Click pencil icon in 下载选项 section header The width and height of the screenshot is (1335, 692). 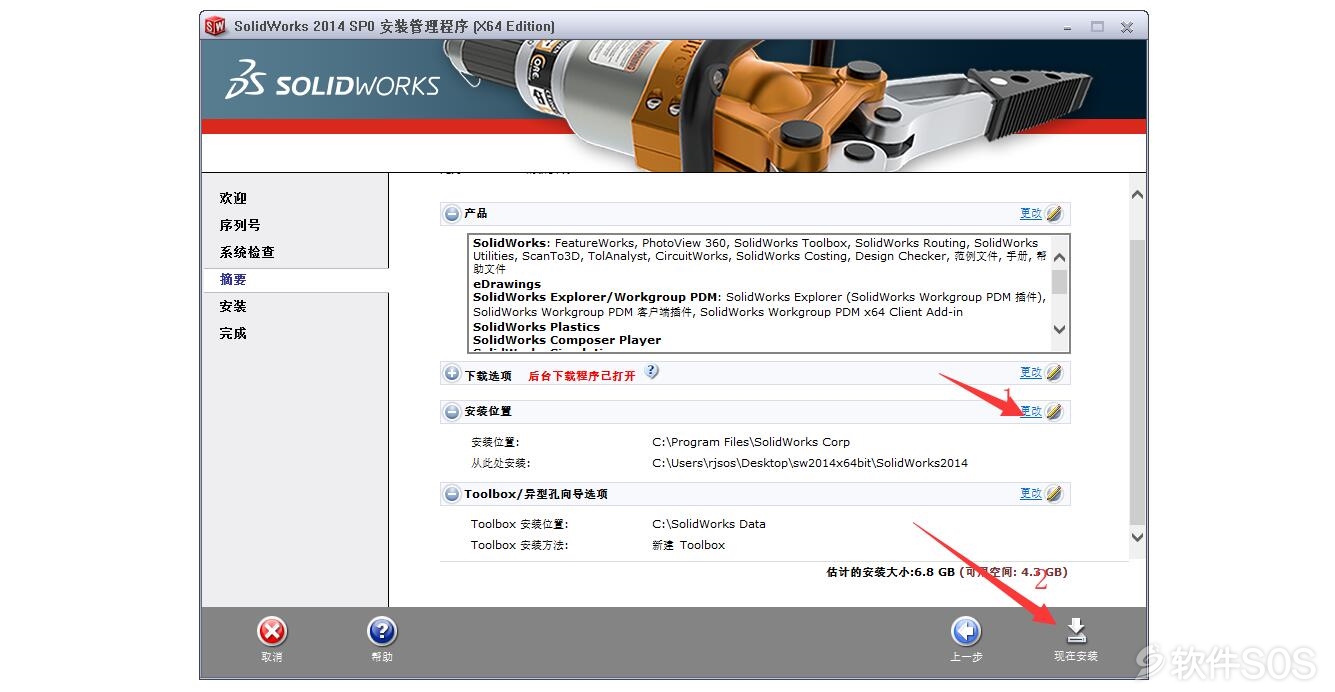point(1054,373)
